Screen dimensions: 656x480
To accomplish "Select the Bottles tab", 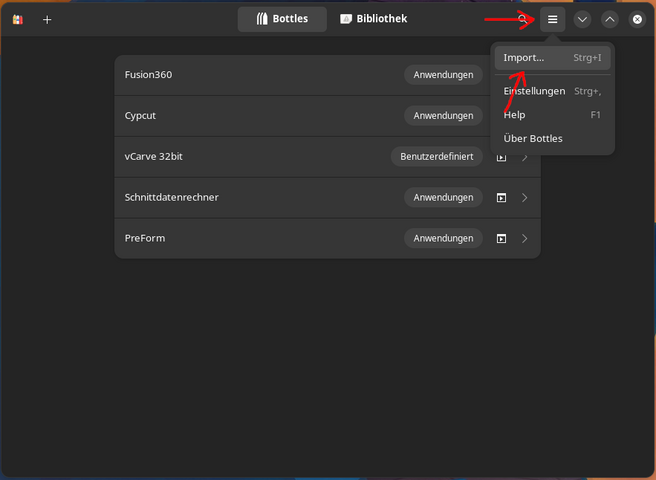I will click(x=282, y=19).
